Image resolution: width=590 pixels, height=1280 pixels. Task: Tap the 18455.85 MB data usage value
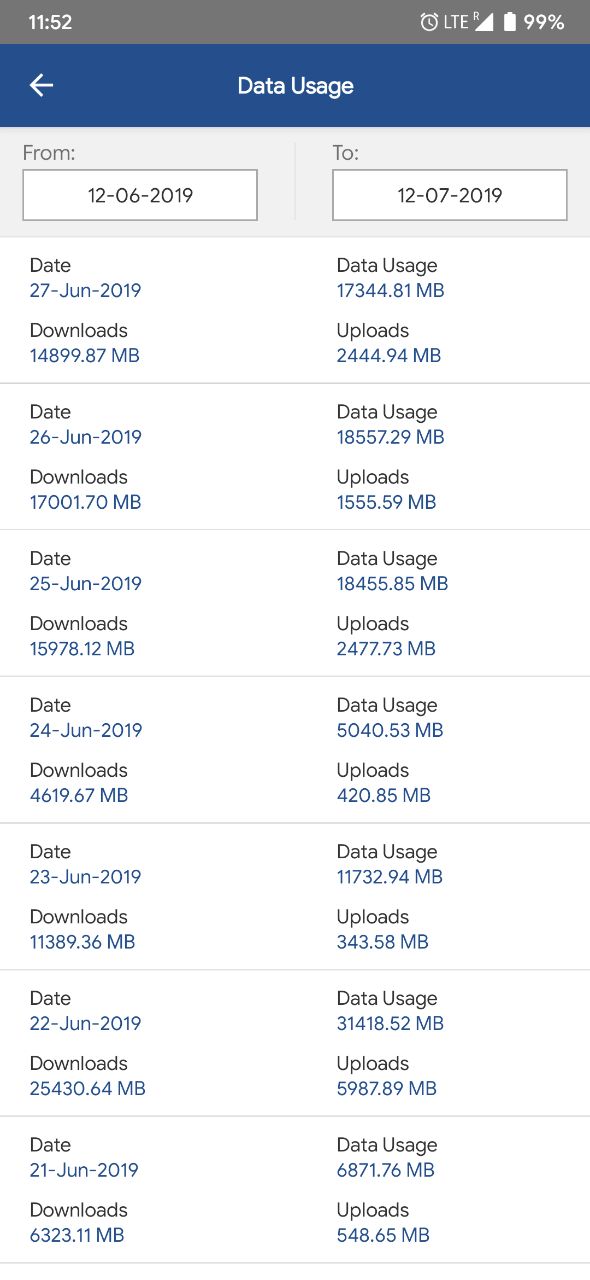(x=392, y=584)
